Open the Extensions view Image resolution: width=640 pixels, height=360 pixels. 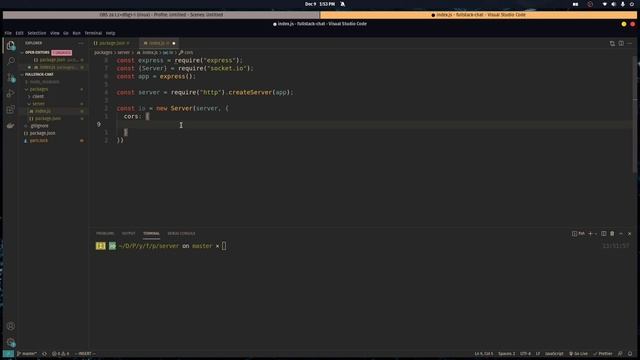point(11,109)
